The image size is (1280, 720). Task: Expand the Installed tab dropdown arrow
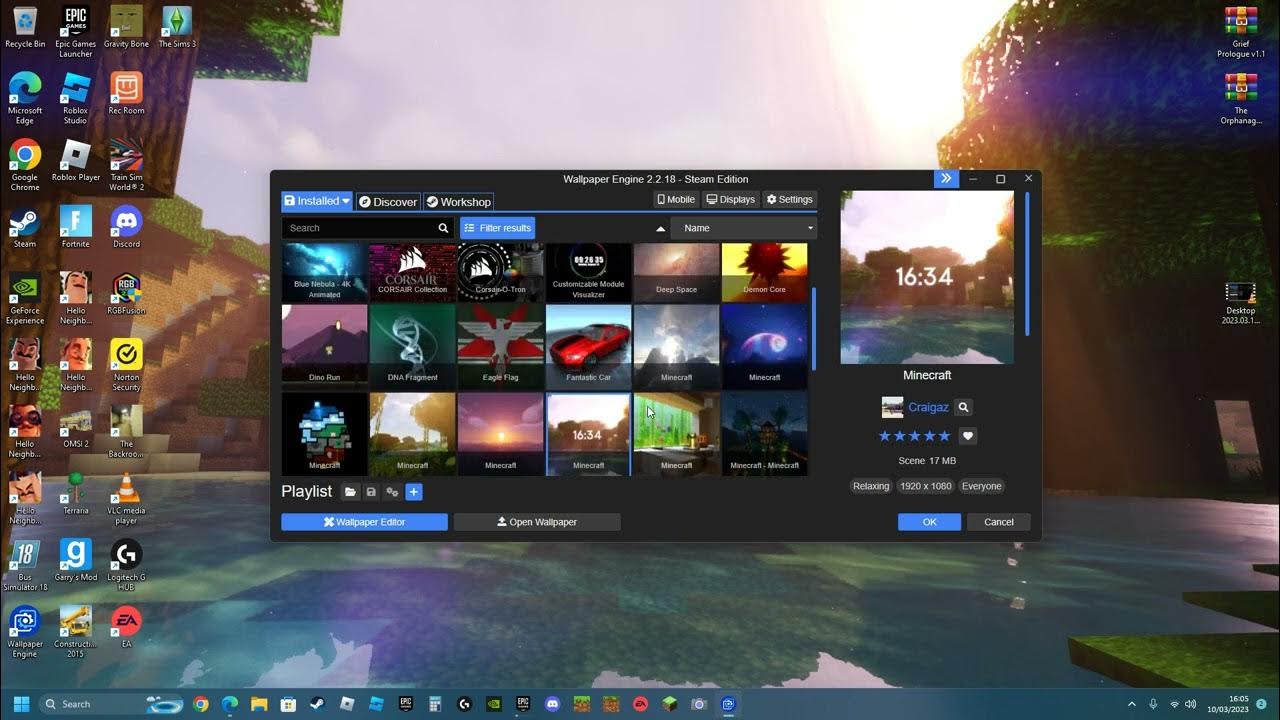pos(346,201)
